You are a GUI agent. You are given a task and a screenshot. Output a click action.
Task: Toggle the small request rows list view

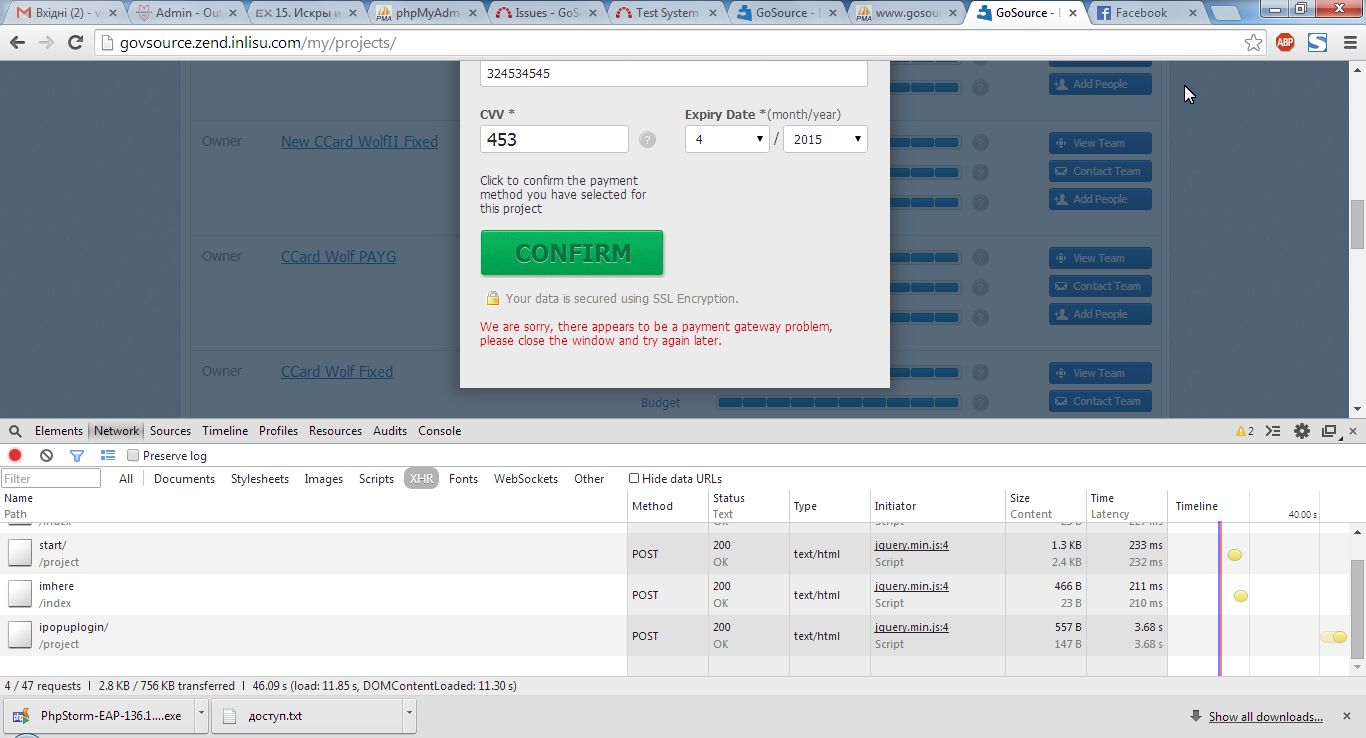pos(108,455)
